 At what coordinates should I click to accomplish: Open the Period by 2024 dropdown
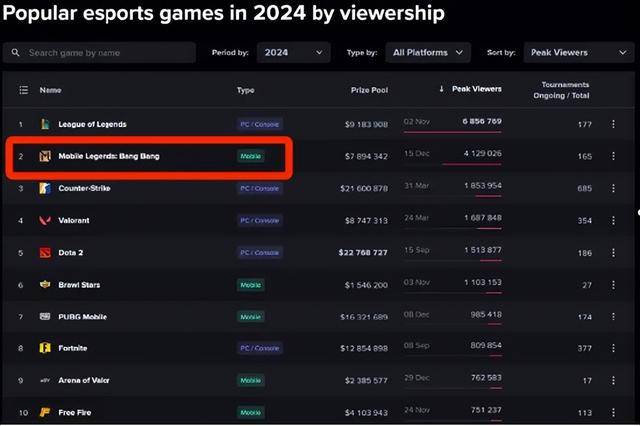(293, 53)
